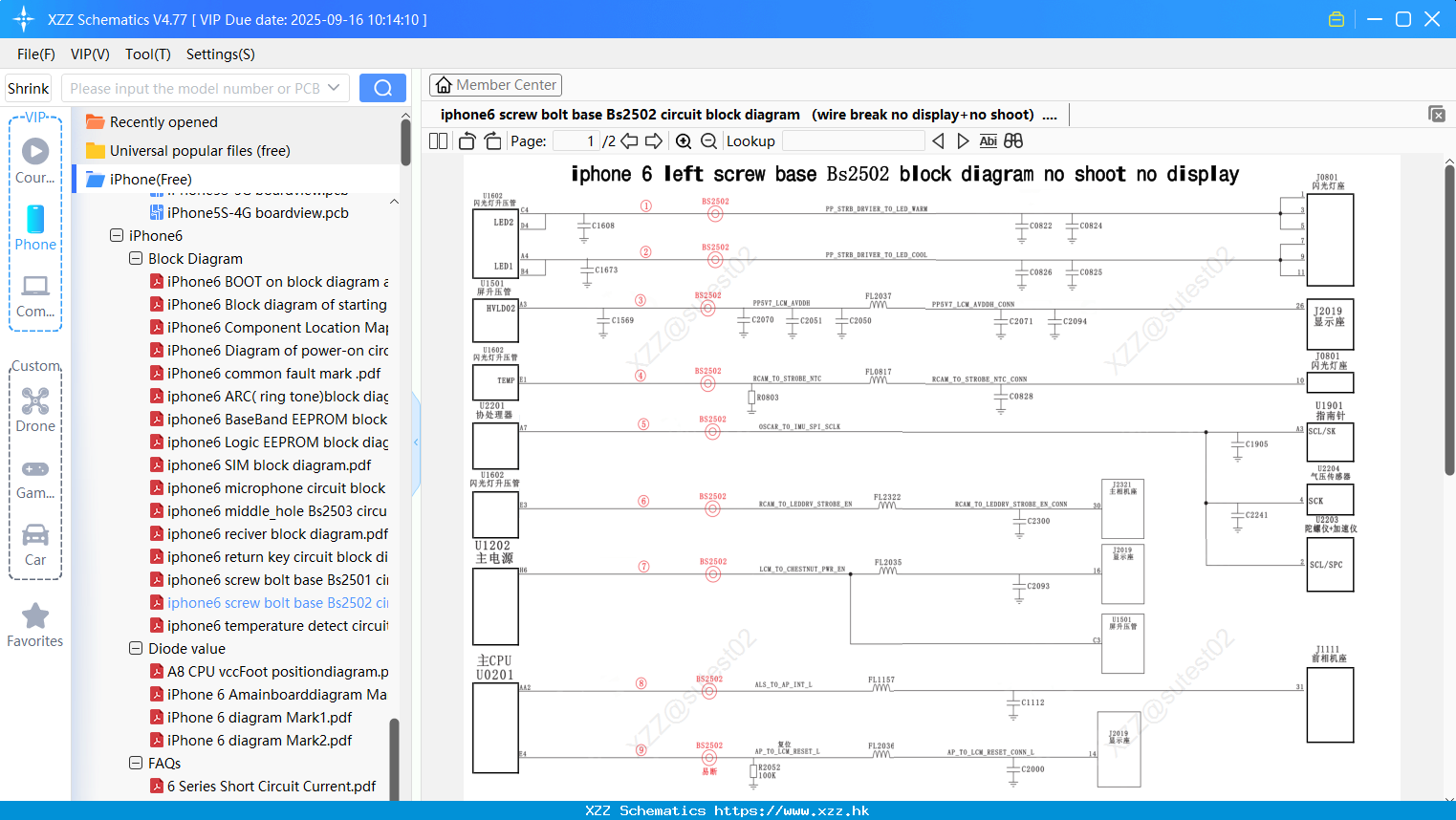The image size is (1456, 820).
Task: Open the VIP(V) menu
Action: click(x=90, y=54)
